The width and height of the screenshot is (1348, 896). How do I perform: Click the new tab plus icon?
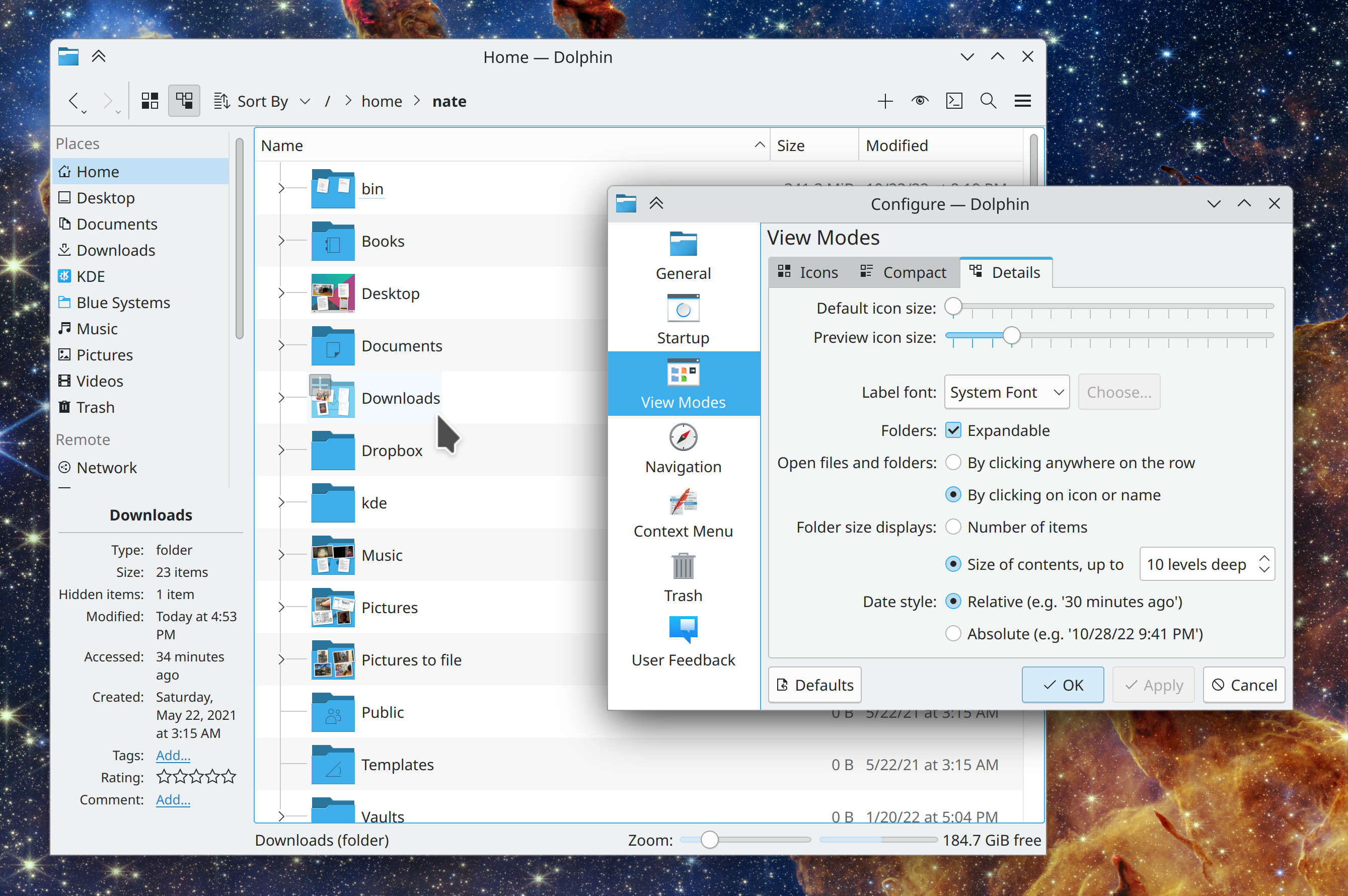click(884, 101)
